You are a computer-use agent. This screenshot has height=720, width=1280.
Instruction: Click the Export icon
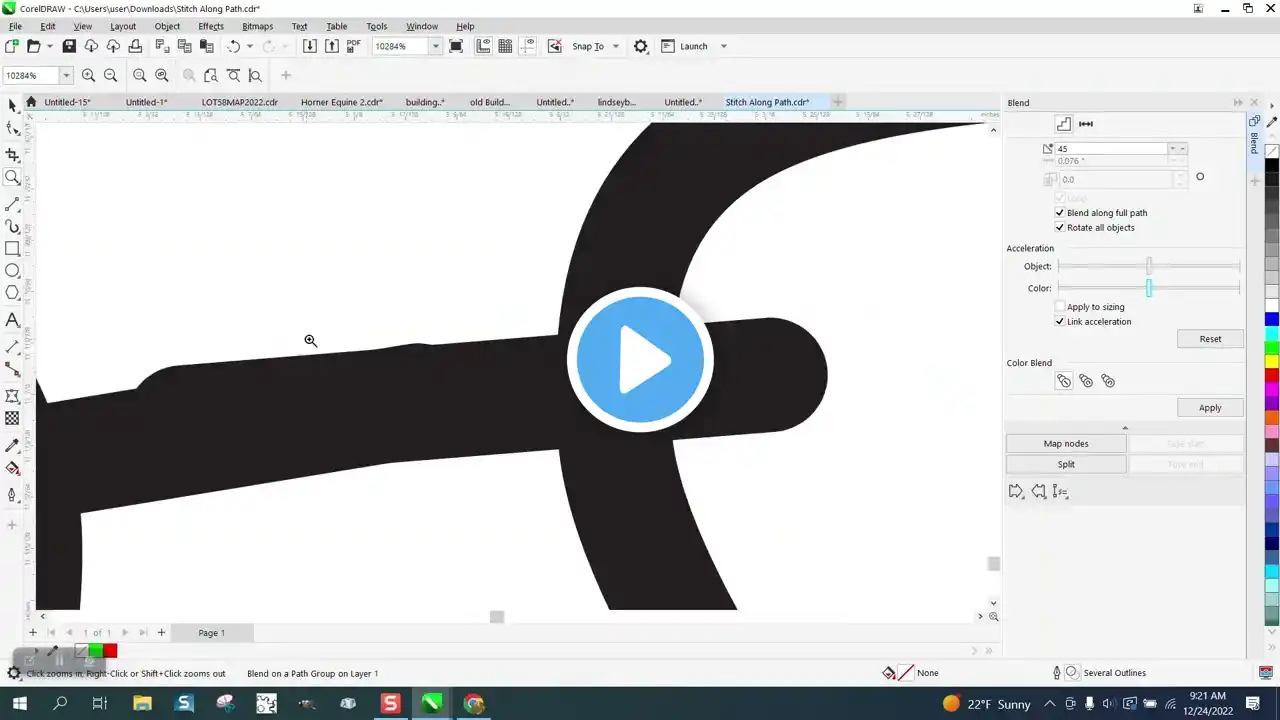[x=332, y=46]
